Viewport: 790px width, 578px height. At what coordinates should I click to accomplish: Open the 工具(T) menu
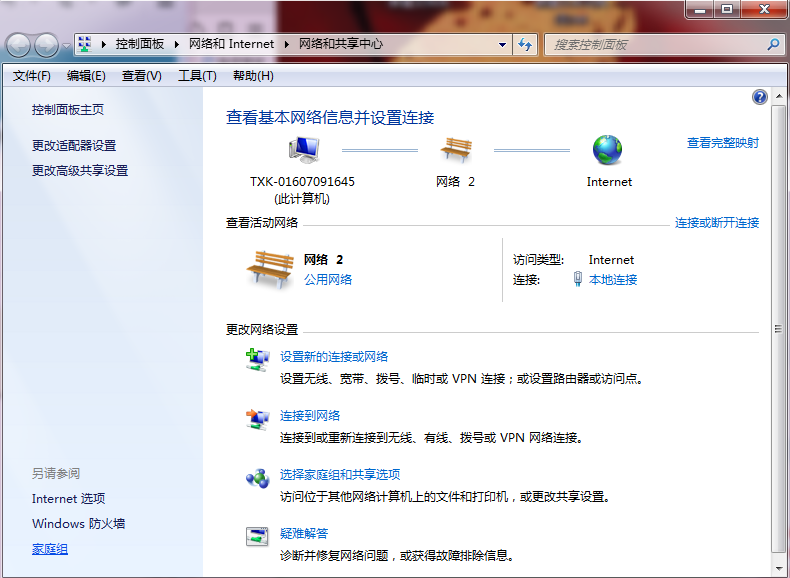tap(197, 76)
